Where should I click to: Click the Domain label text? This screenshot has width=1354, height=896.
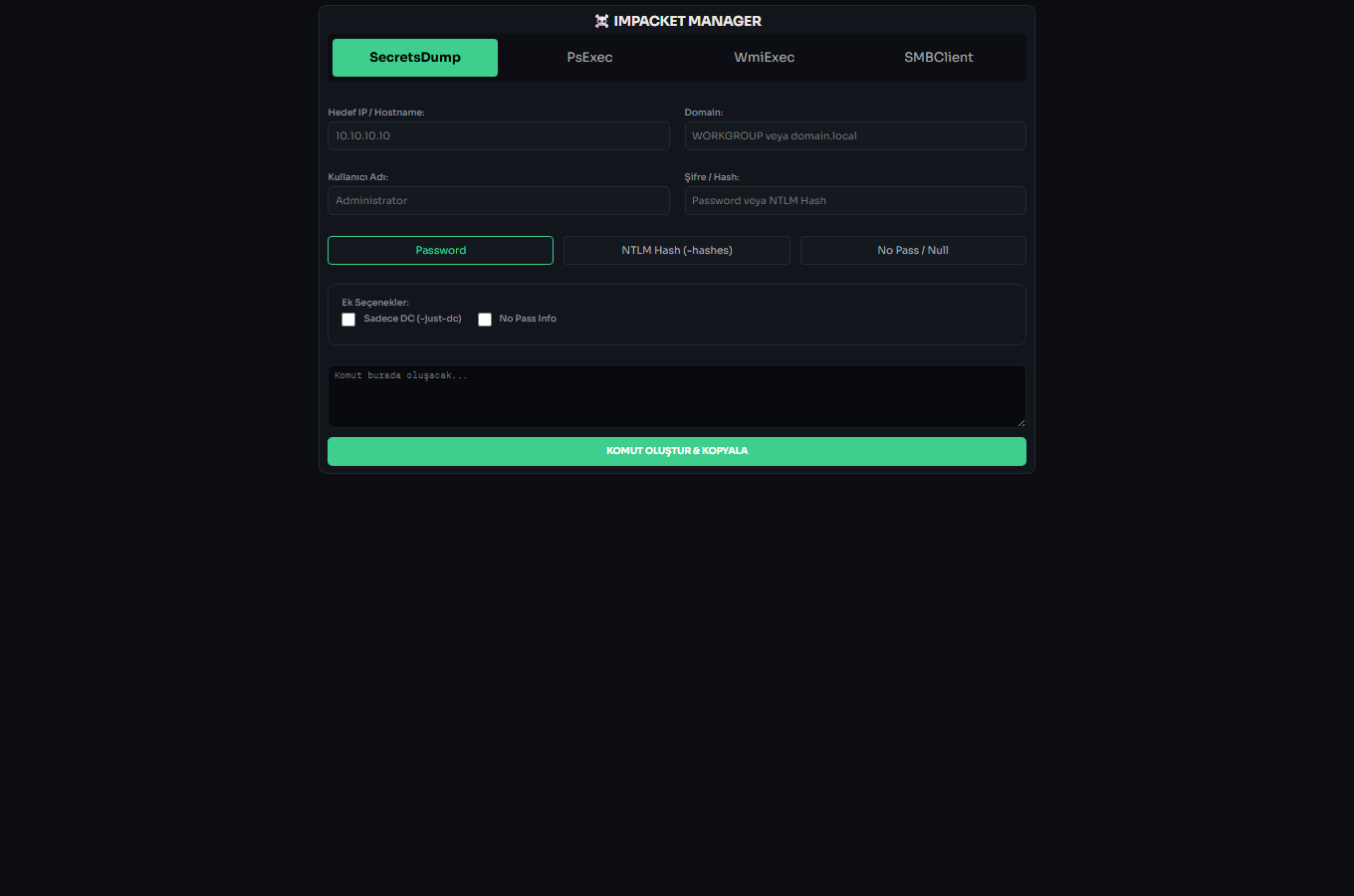[x=704, y=112]
